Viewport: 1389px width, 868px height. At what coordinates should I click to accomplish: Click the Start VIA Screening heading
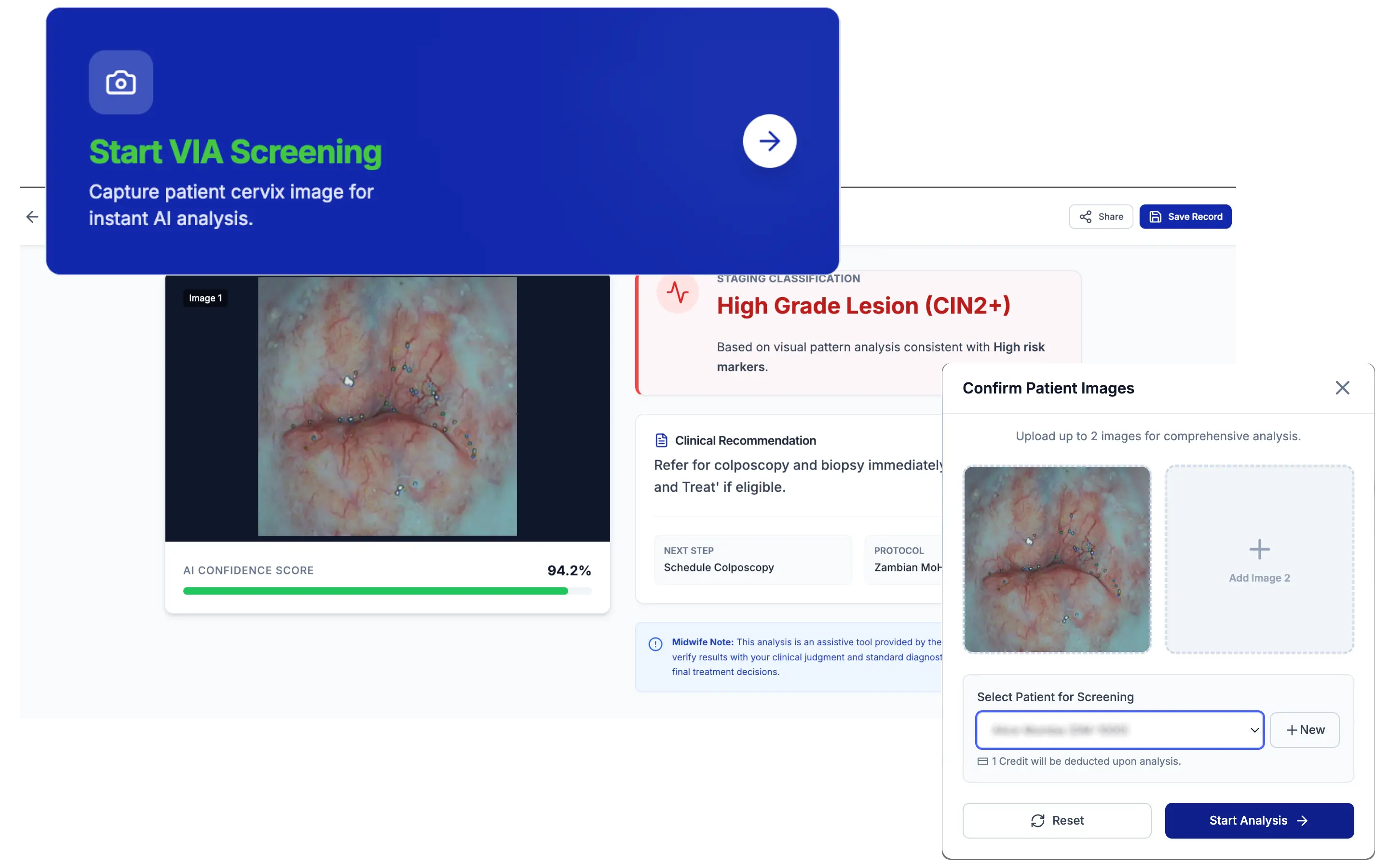click(235, 152)
